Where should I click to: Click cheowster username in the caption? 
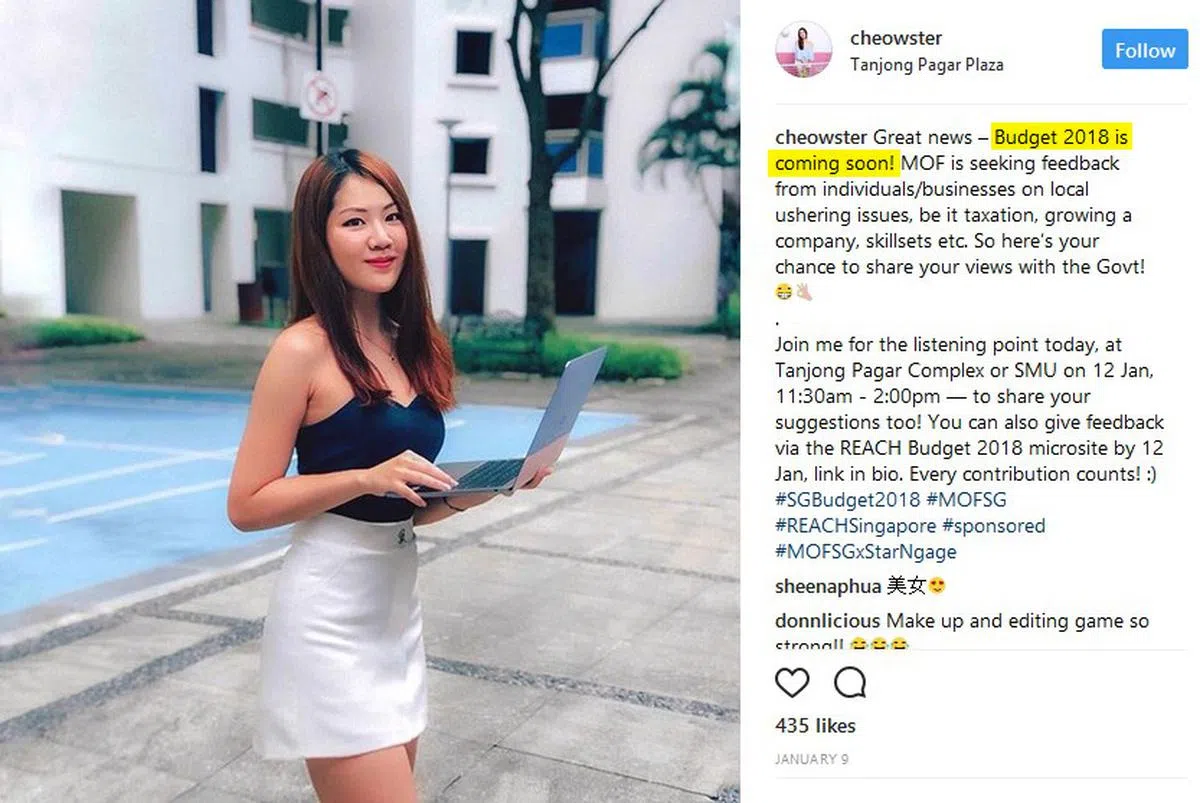(821, 137)
